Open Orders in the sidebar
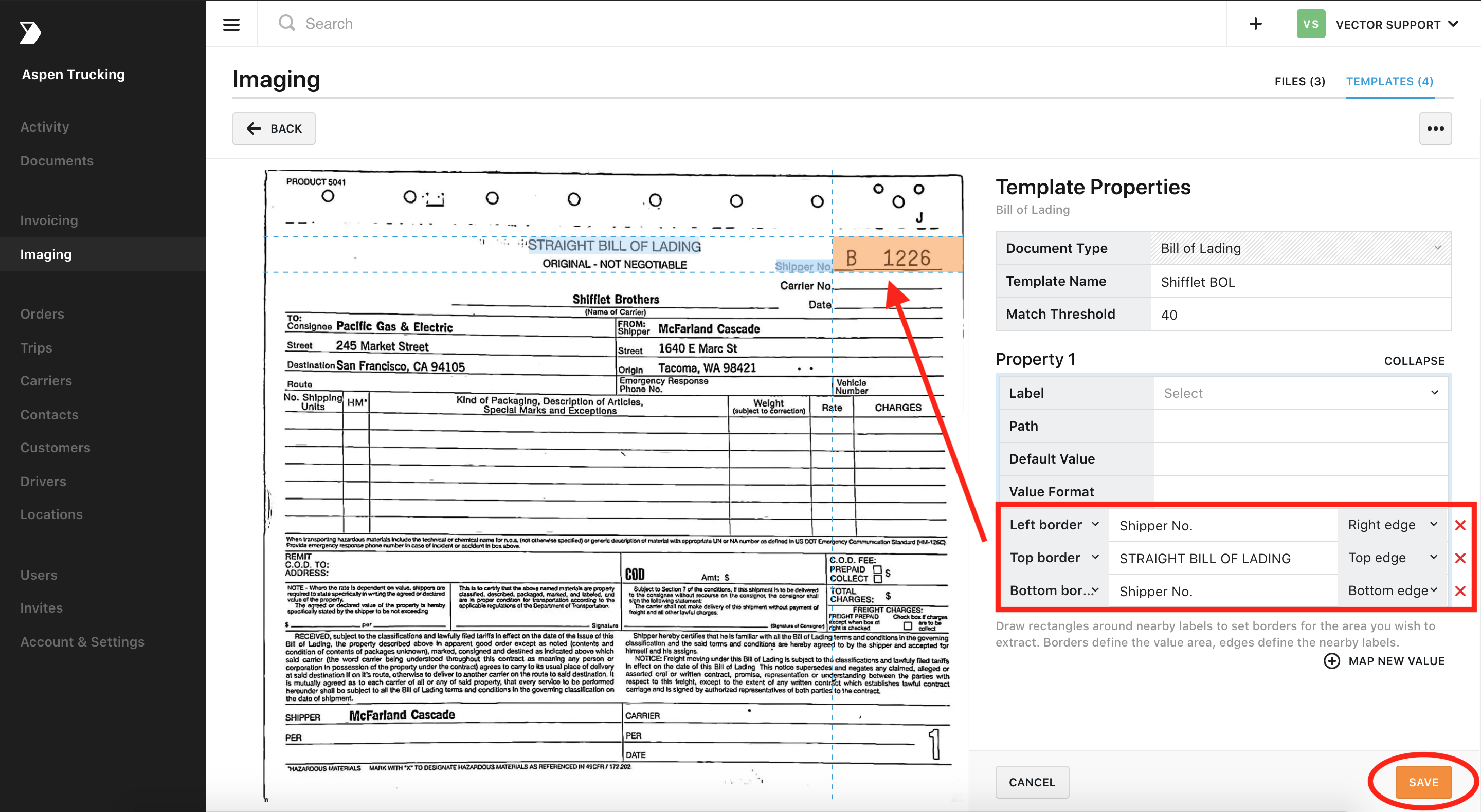 coord(42,315)
